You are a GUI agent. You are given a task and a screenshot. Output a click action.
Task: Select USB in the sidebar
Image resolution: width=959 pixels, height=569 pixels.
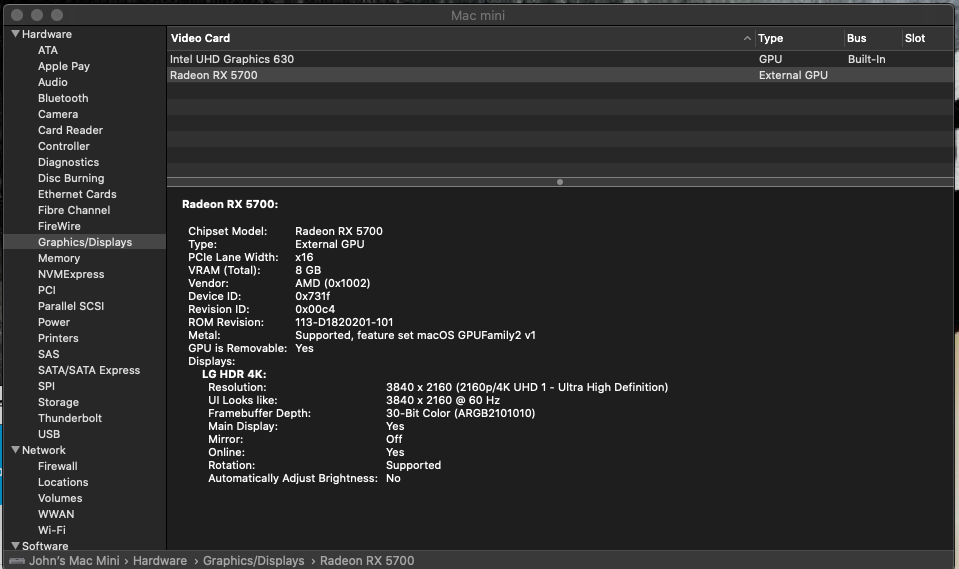(49, 434)
